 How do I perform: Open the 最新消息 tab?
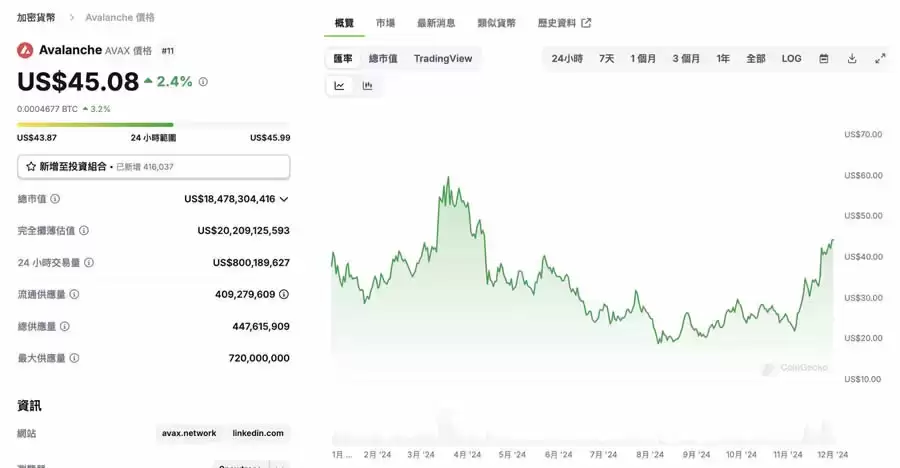(x=436, y=23)
